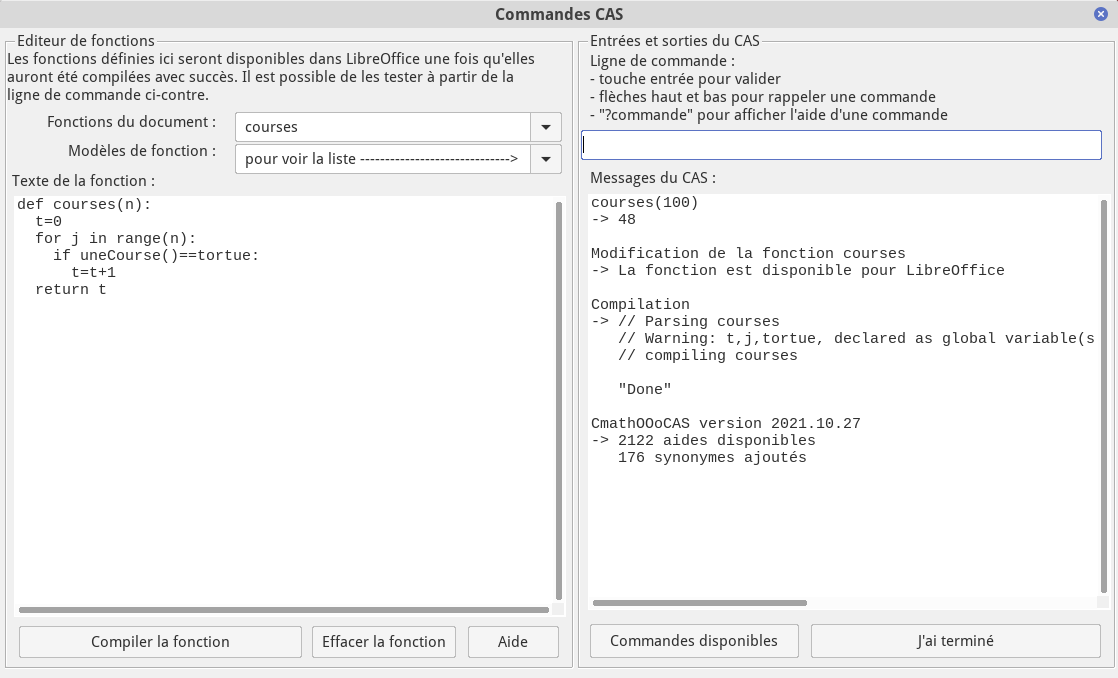Place cursor on the 'return t' code line

click(70, 289)
